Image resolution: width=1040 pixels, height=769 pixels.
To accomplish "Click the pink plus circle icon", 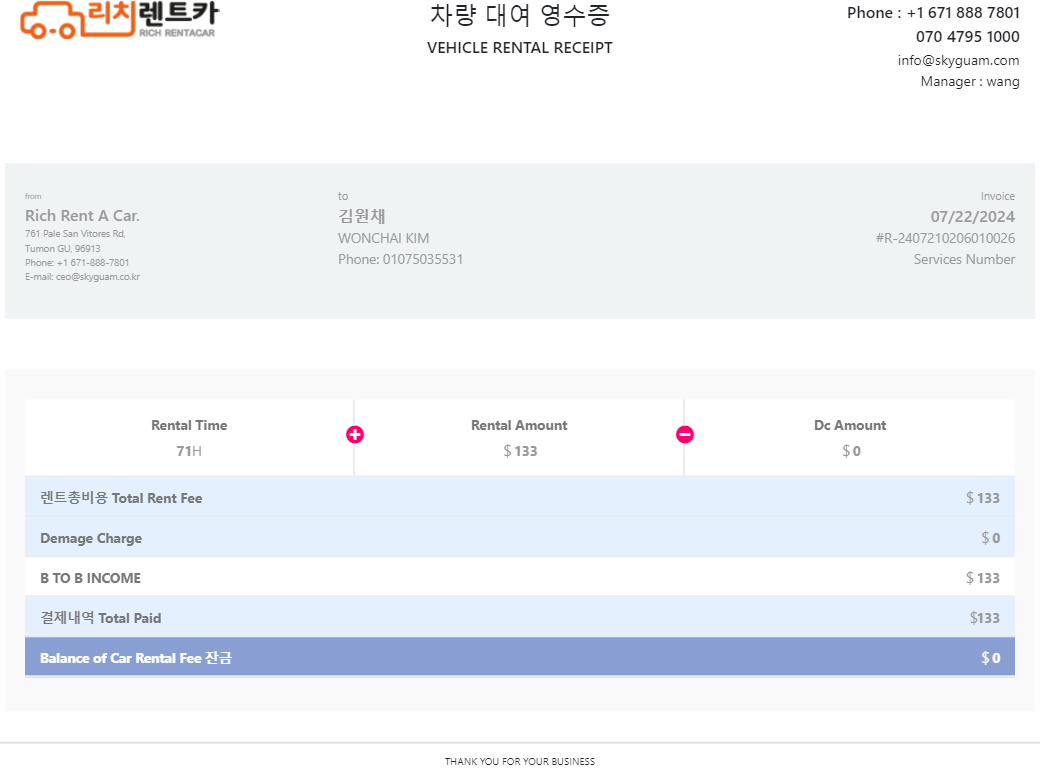I will 355,435.
